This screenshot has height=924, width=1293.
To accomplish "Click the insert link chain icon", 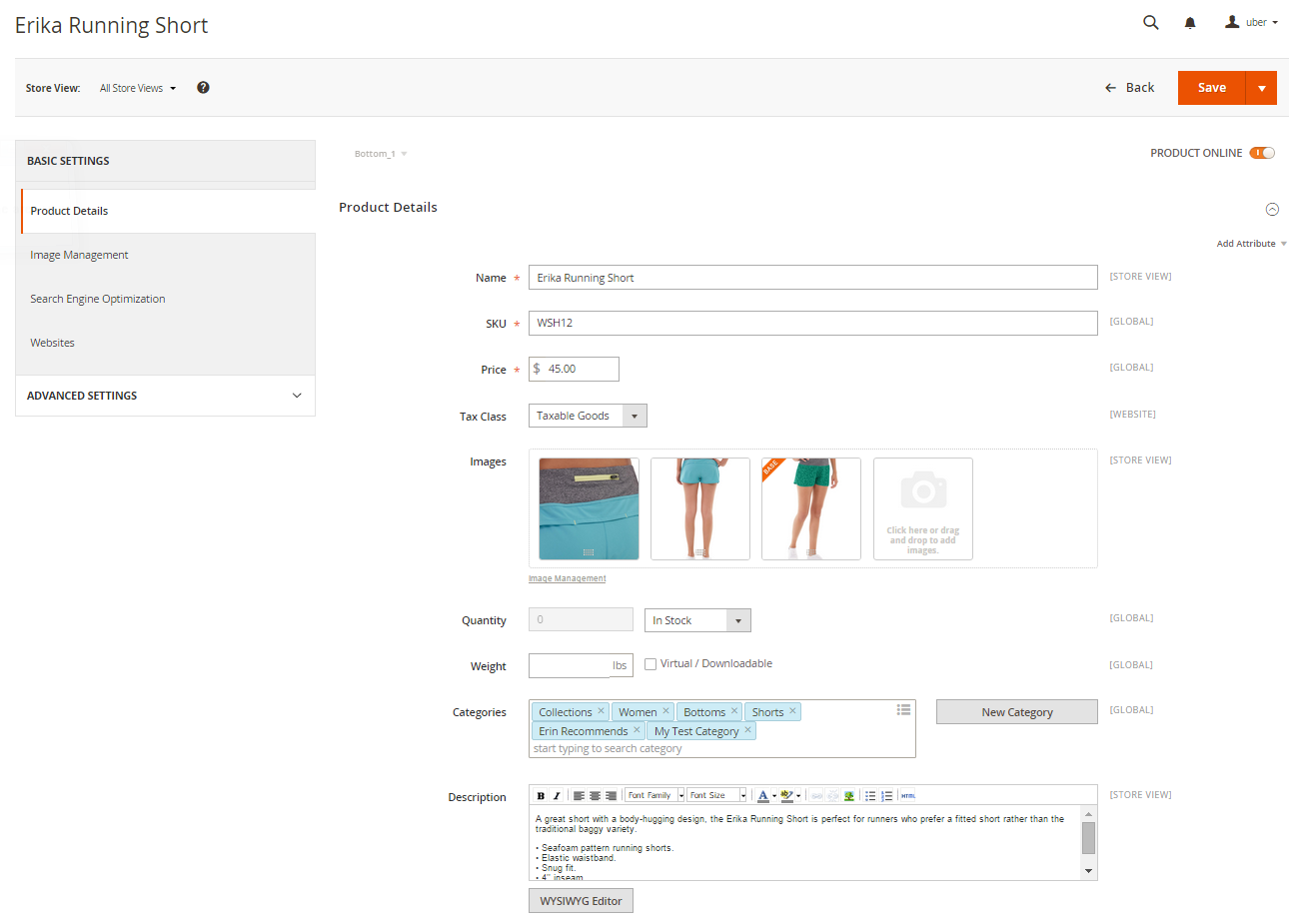I will pos(816,795).
